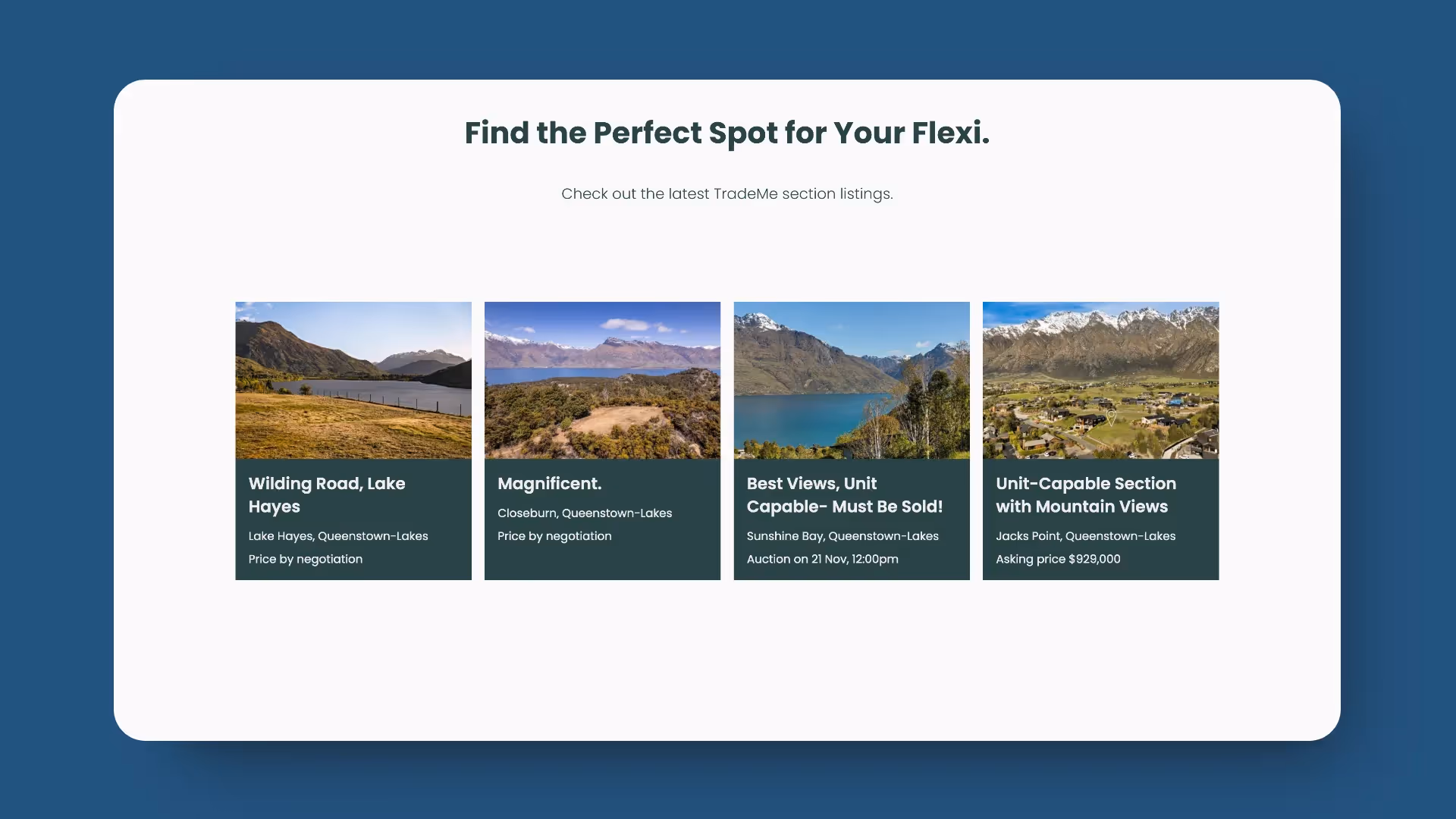Click 'Lake Hayes, Queenstown-Lakes' location text
This screenshot has width=1456, height=819.
pos(338,536)
